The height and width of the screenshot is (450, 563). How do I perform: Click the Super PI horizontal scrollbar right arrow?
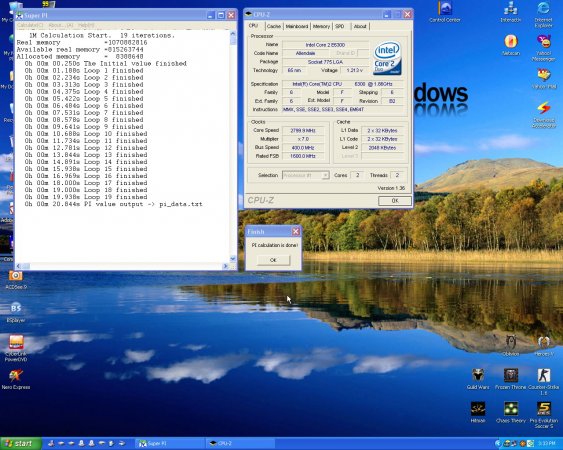[x=225, y=266]
